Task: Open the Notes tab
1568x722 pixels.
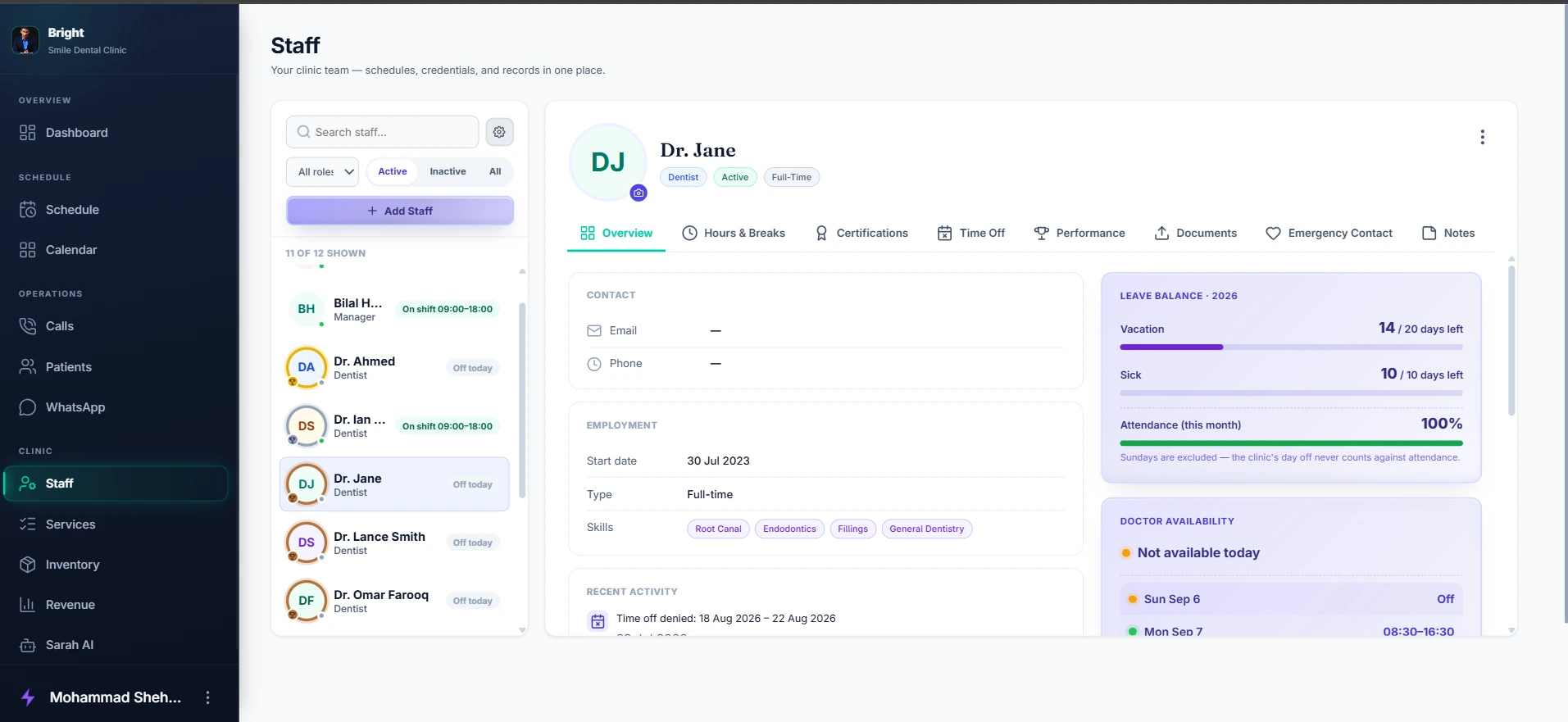Action: click(1448, 234)
